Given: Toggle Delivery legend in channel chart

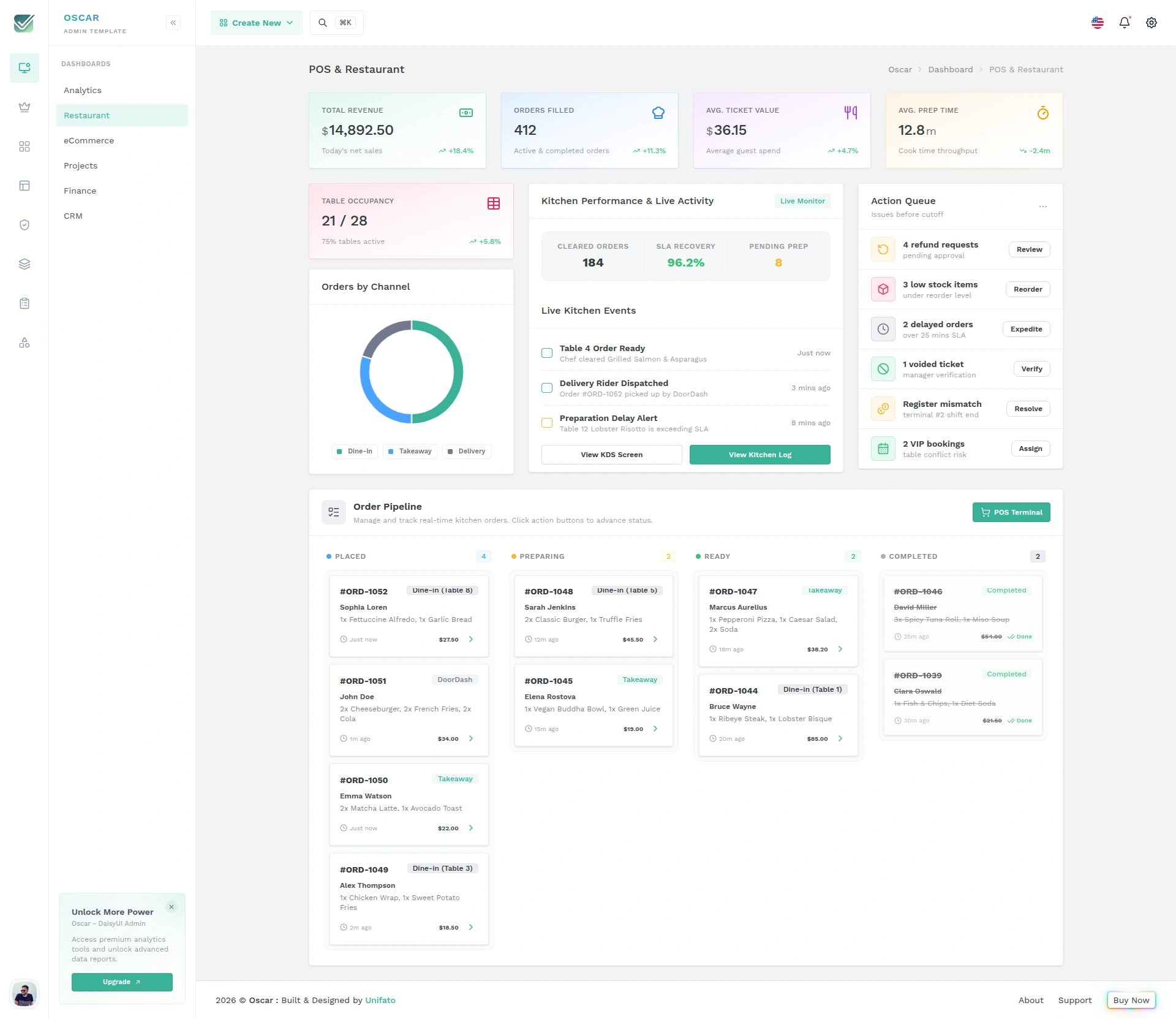Looking at the screenshot, I should click(x=466, y=452).
